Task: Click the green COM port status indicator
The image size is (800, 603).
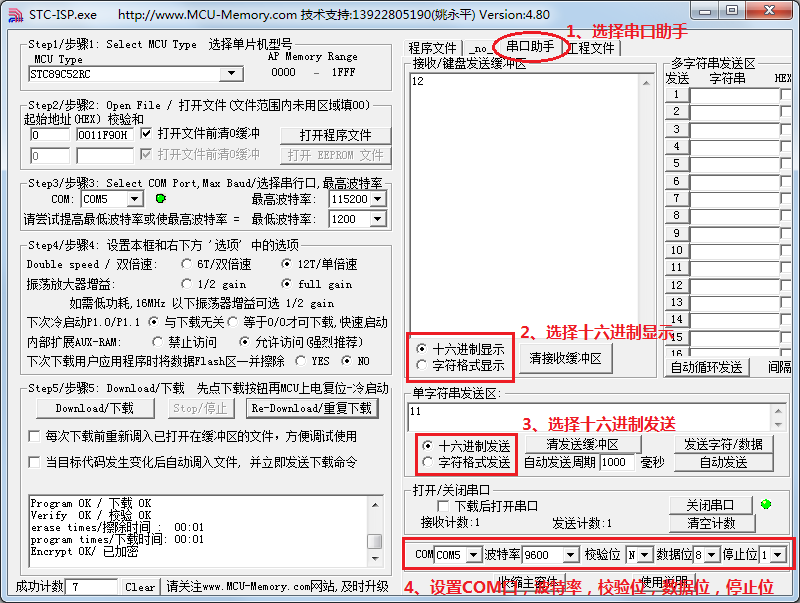Action: click(160, 198)
